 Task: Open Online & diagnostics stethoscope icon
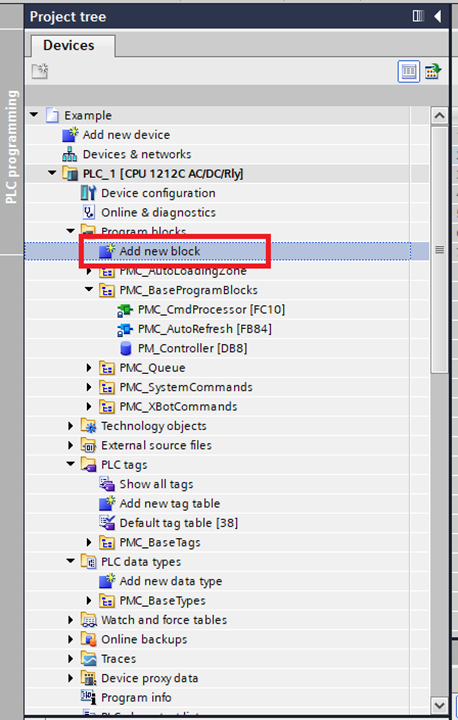tap(88, 212)
